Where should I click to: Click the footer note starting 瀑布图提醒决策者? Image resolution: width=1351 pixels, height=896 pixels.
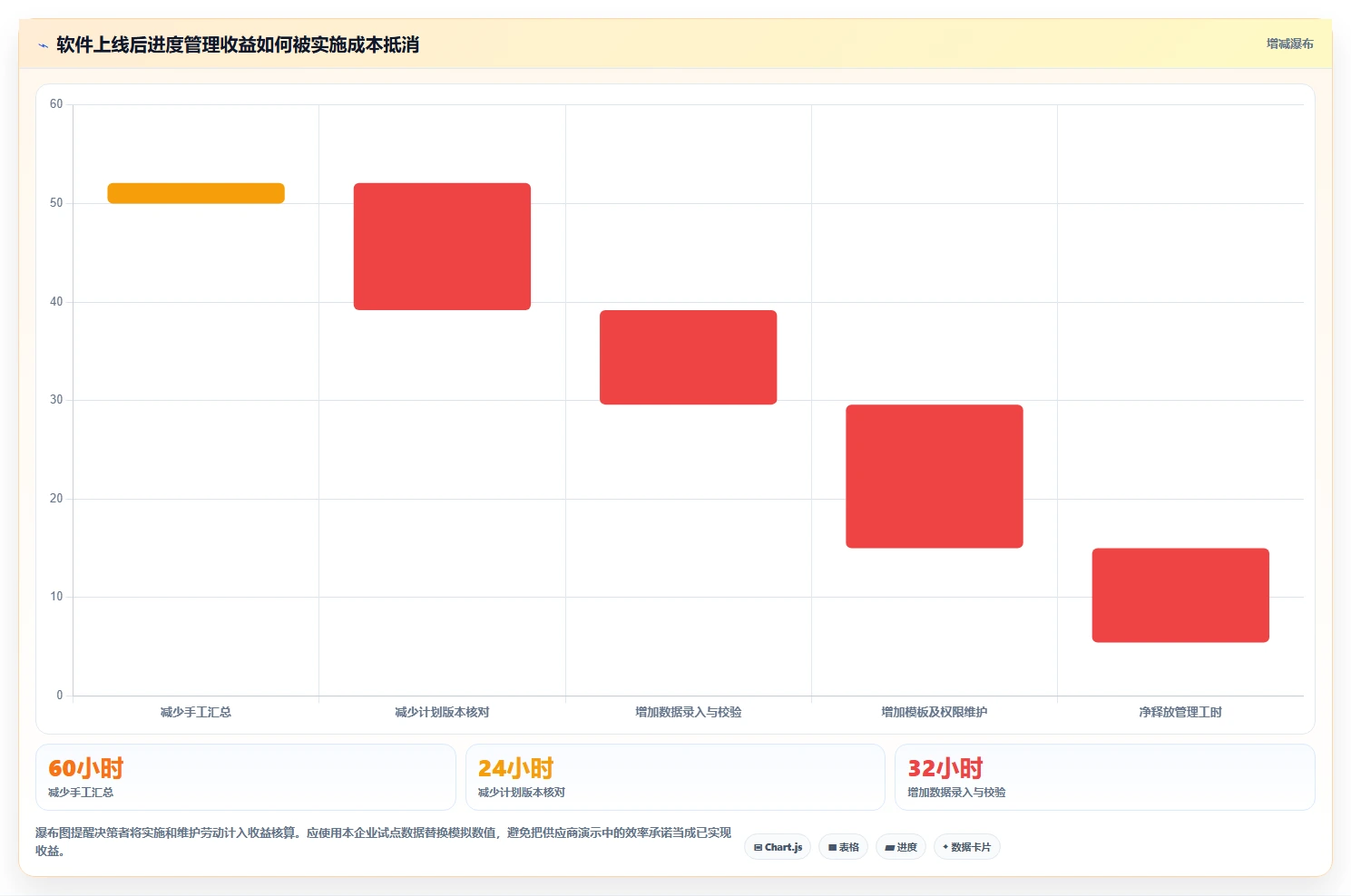(x=383, y=842)
